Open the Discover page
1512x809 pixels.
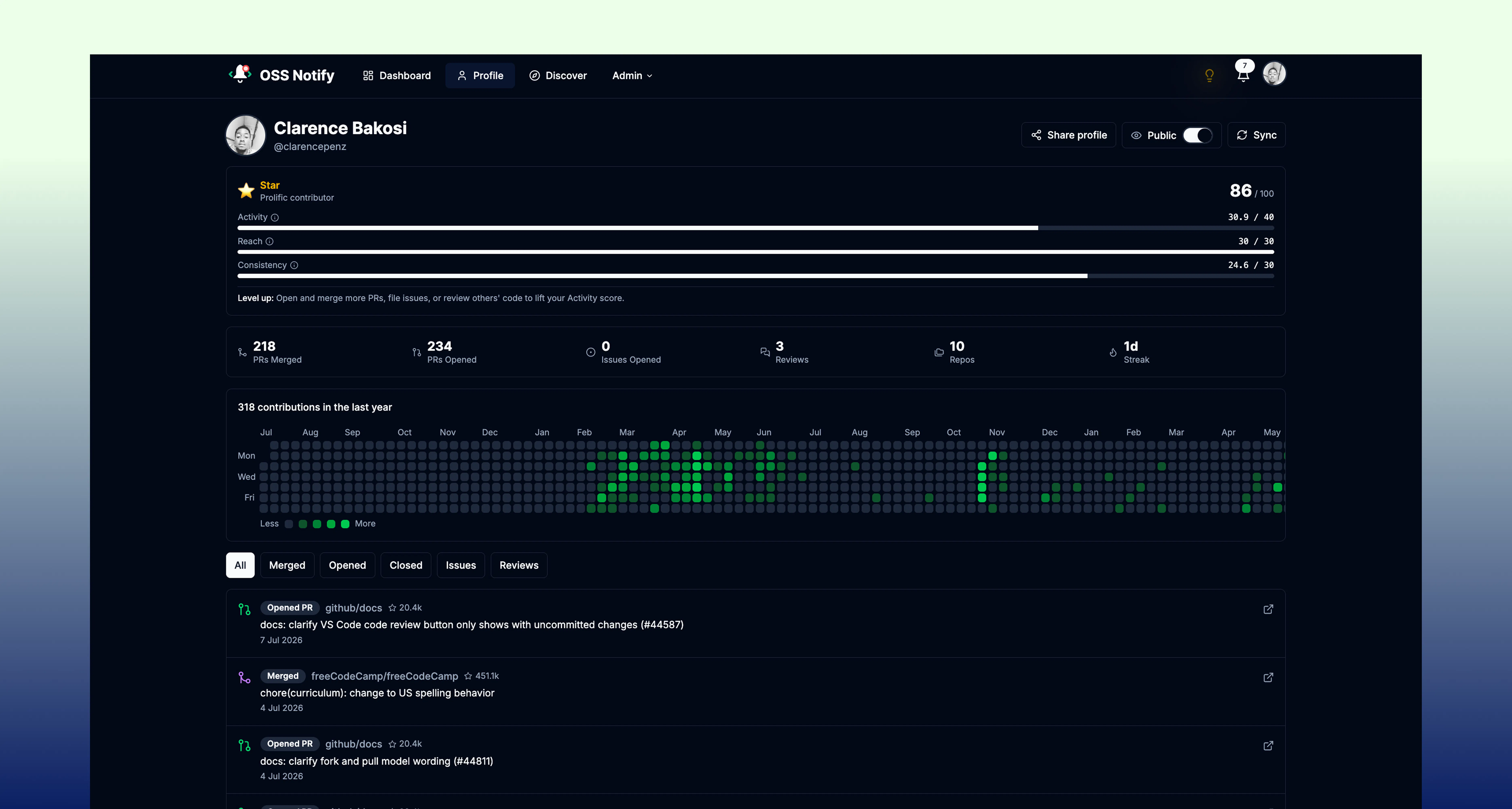click(x=558, y=76)
